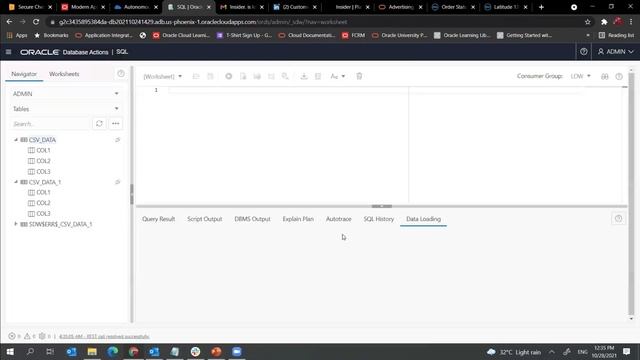Switch to the Worksheets tab
This screenshot has height=360, width=640.
(64, 74)
